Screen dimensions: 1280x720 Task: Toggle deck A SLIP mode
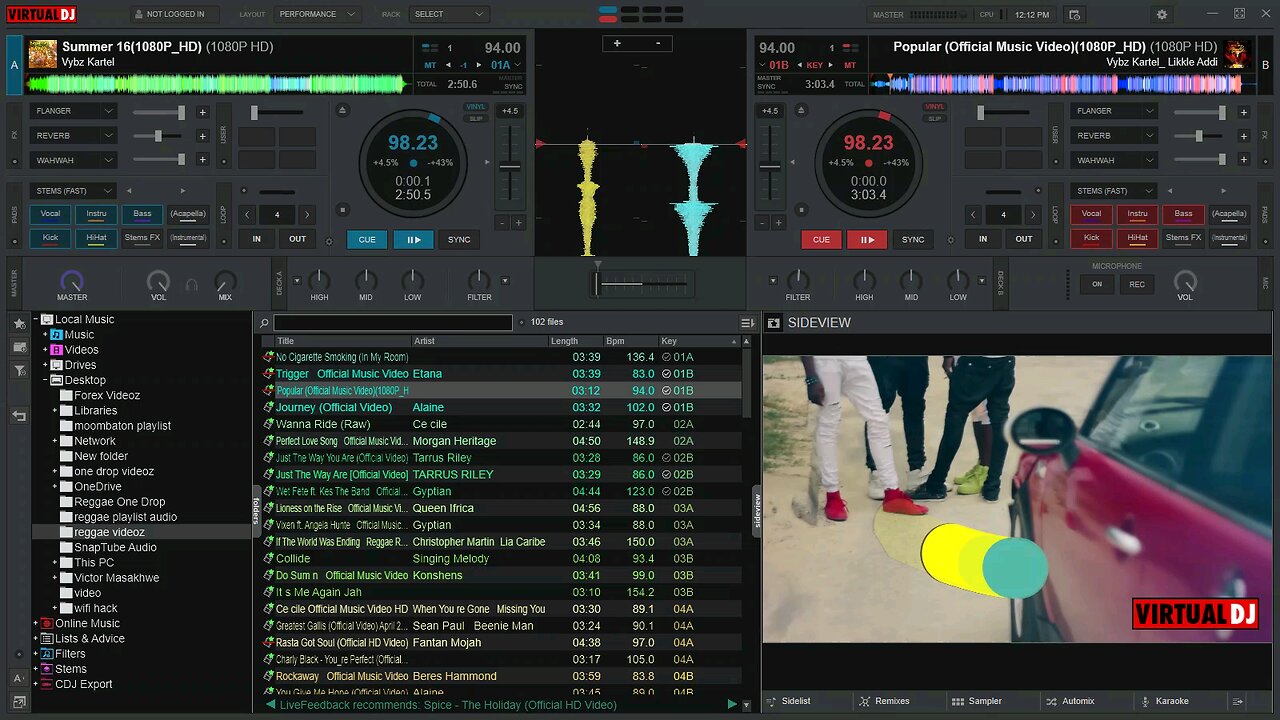pyautogui.click(x=476, y=118)
